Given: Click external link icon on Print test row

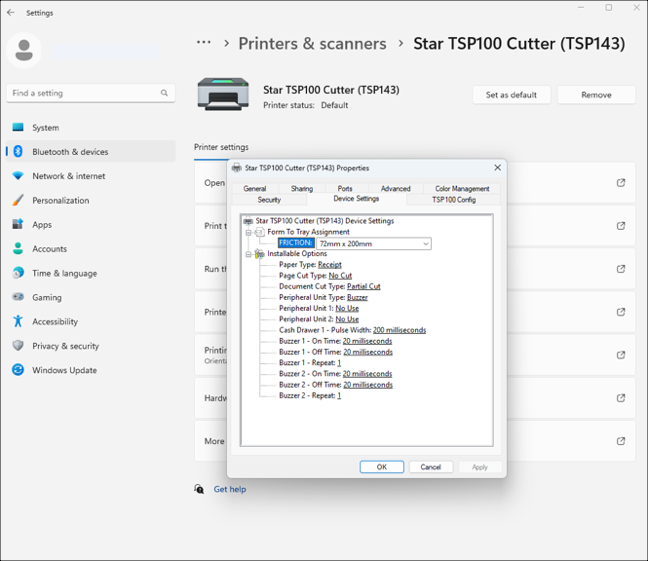Looking at the screenshot, I should point(621,226).
